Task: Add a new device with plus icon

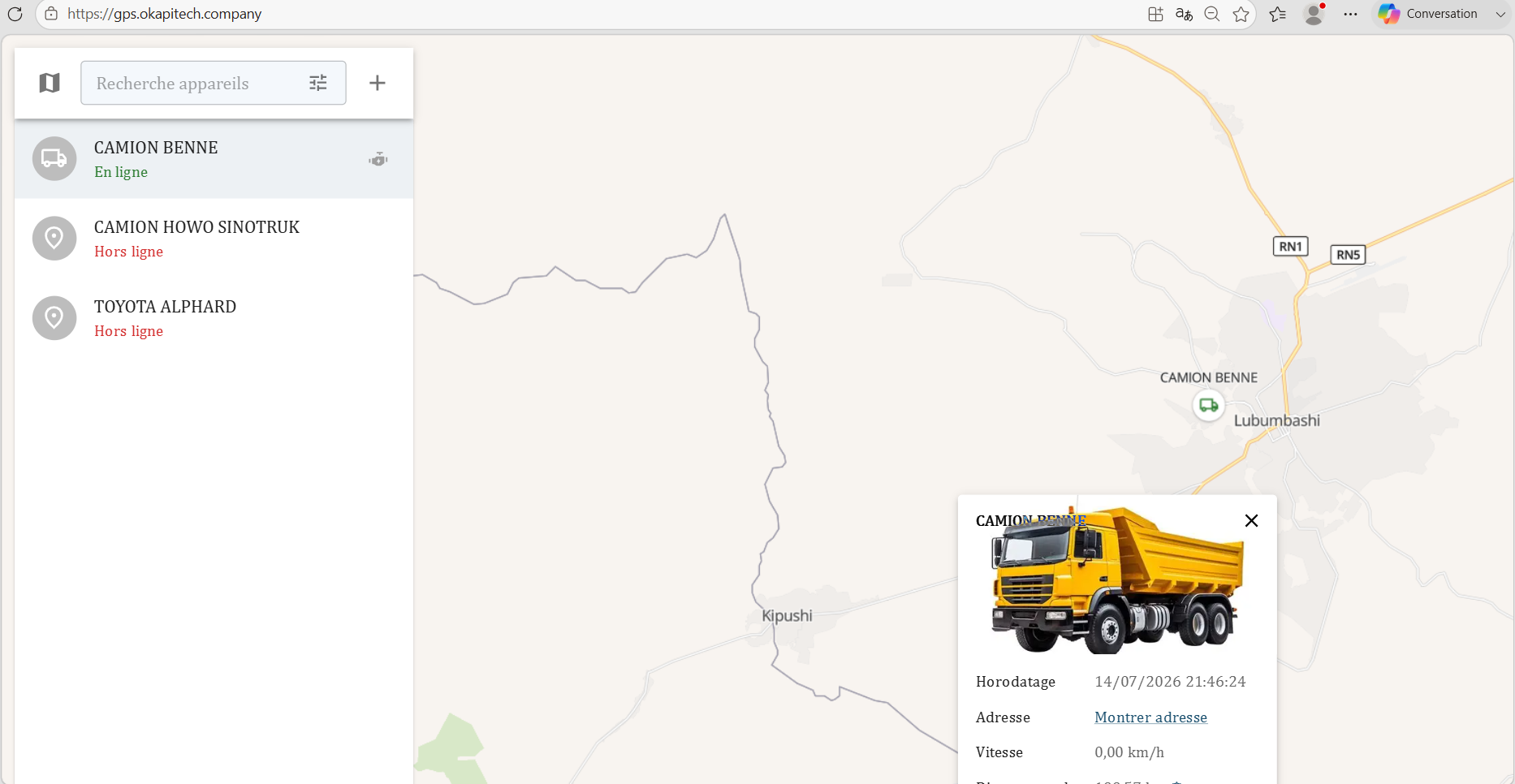Action: pos(378,83)
